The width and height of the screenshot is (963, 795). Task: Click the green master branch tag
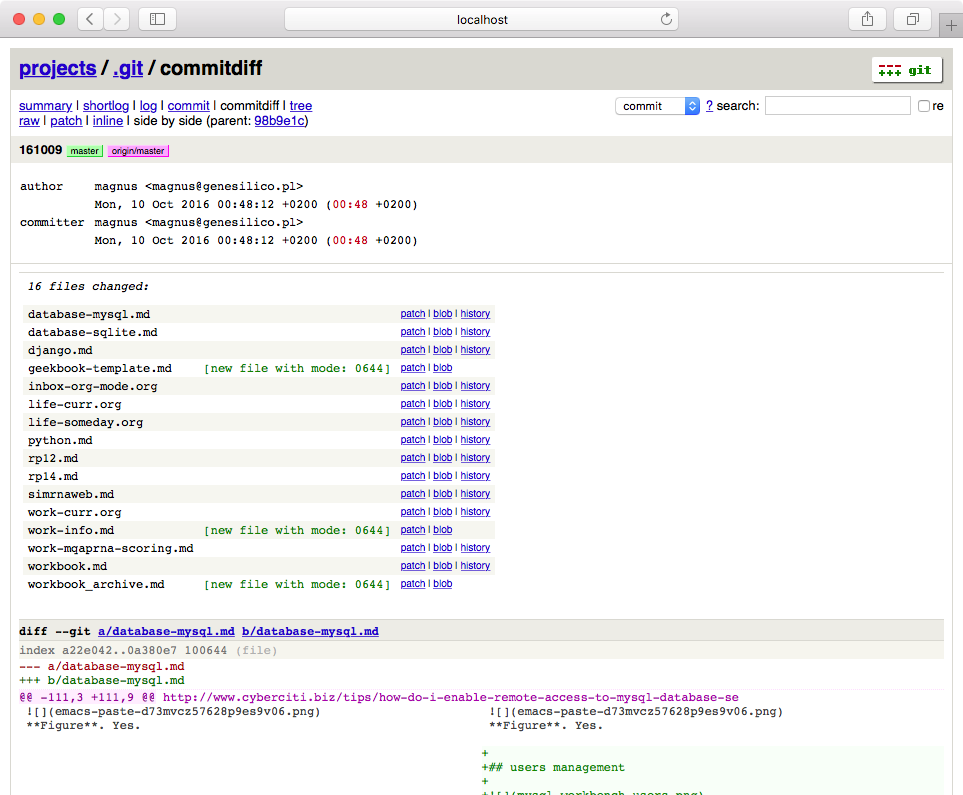[85, 151]
